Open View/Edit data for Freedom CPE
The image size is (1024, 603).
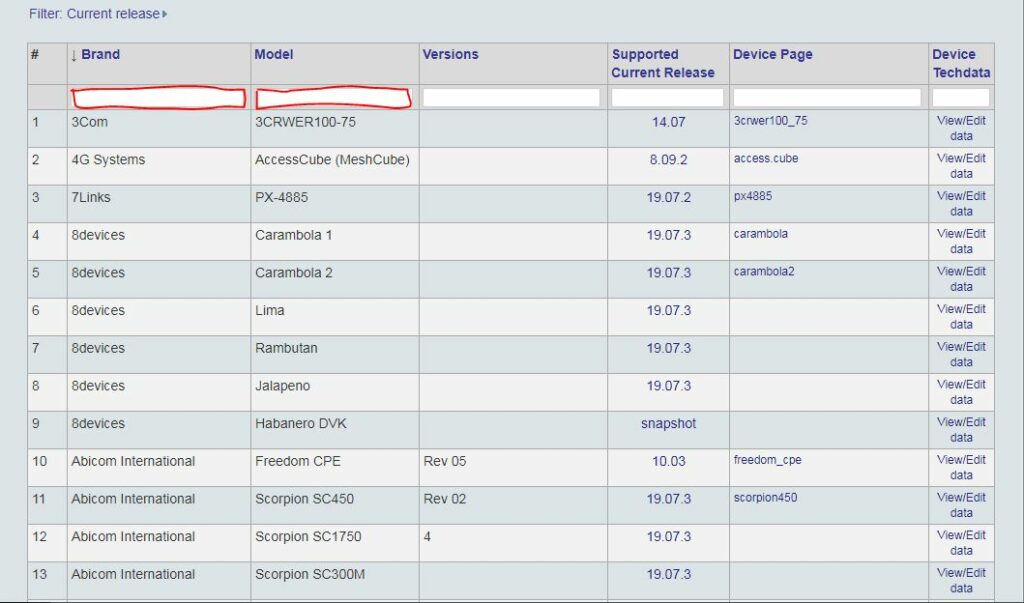pyautogui.click(x=961, y=468)
